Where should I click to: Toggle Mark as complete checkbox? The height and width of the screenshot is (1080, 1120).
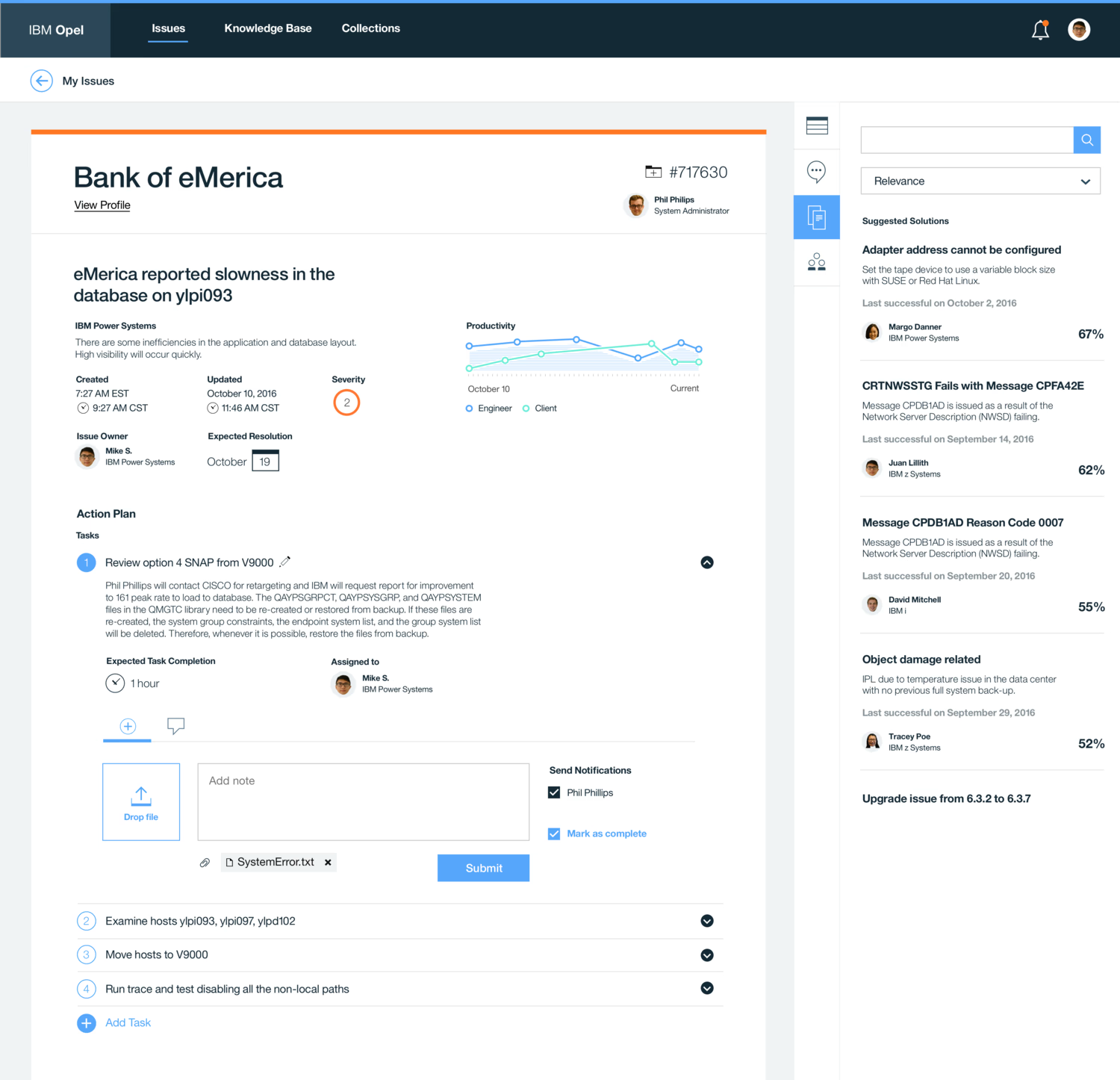554,834
